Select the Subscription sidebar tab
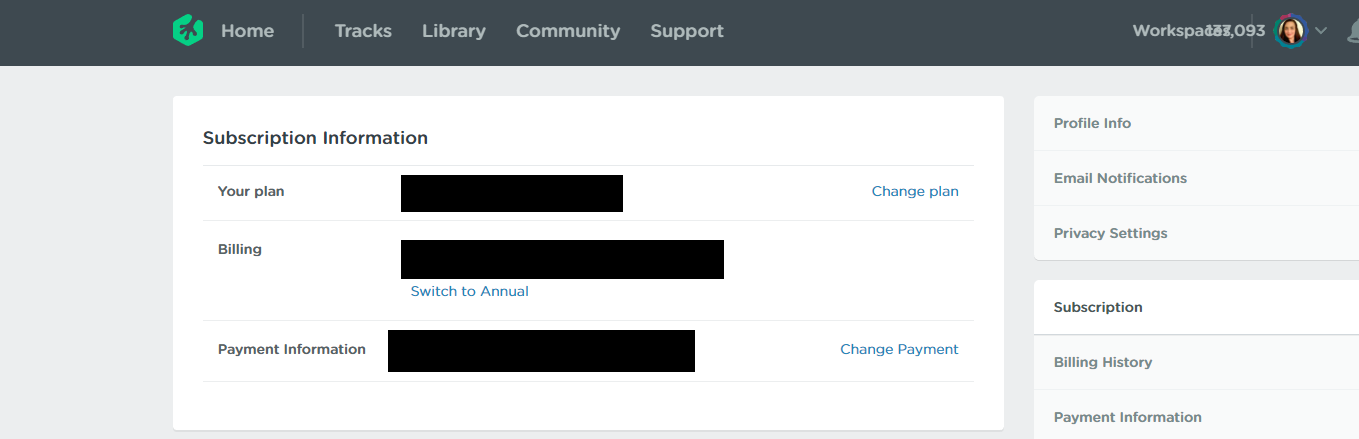Viewport: 1359px width, 439px height. pos(1098,307)
